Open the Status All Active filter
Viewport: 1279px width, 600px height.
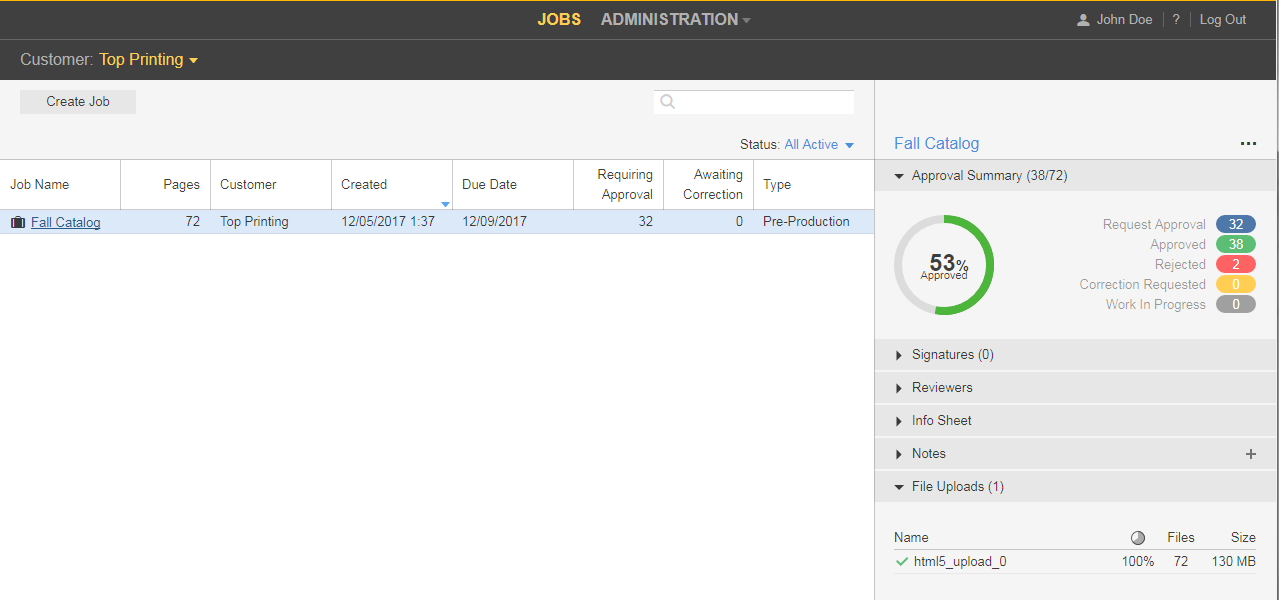(819, 145)
